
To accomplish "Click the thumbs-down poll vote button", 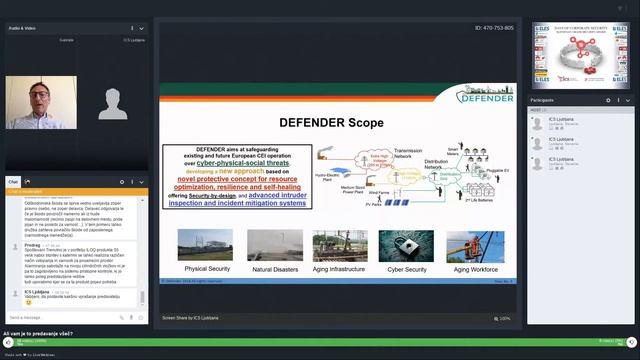I will (631, 342).
